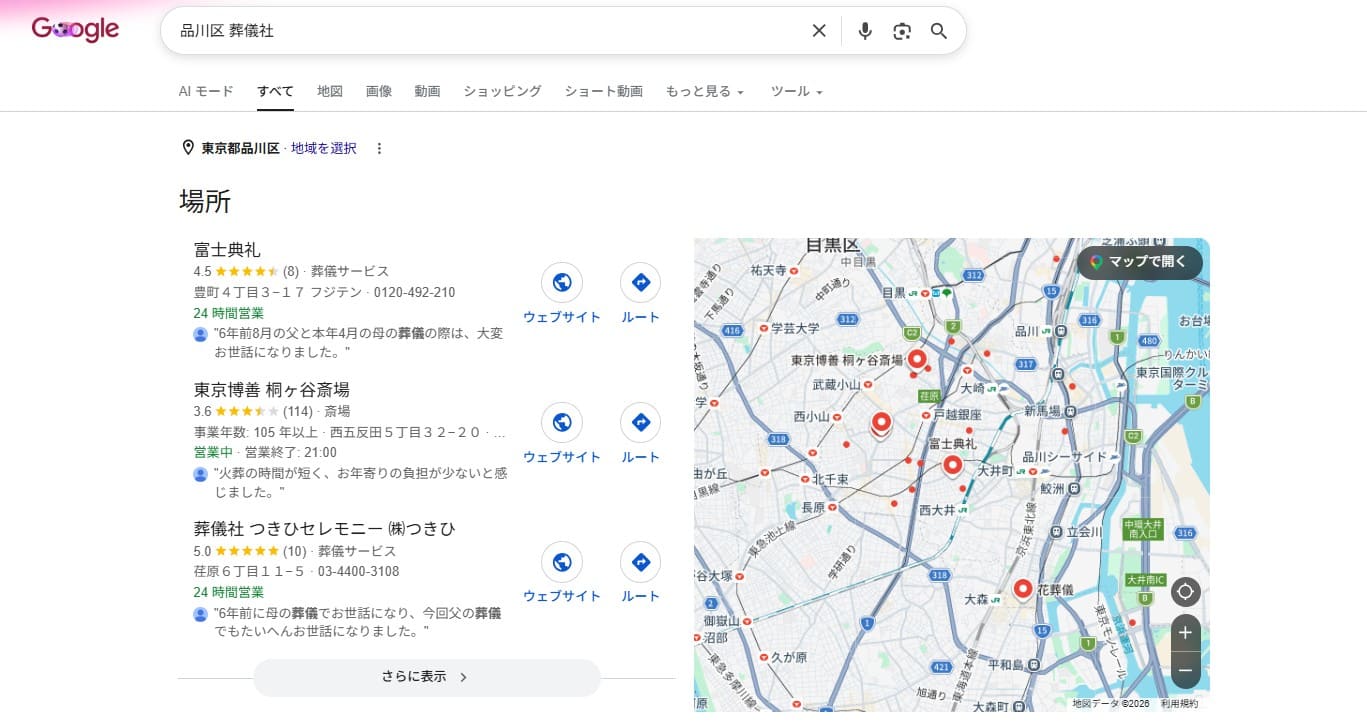Viewport: 1367px width, 725px height.
Task: Click the magnifying glass search icon
Action: tap(938, 31)
